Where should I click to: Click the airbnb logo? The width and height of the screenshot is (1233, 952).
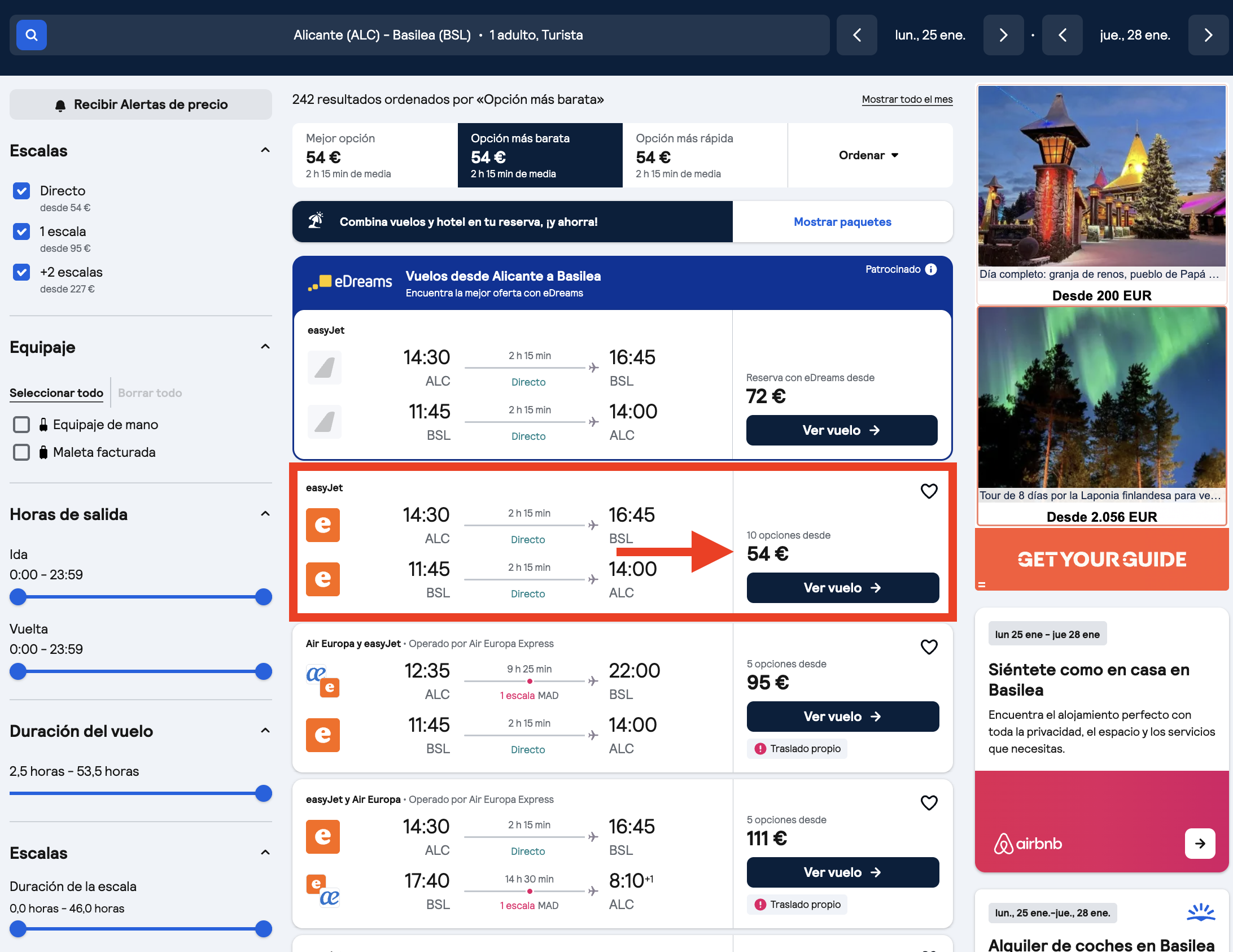1027,844
